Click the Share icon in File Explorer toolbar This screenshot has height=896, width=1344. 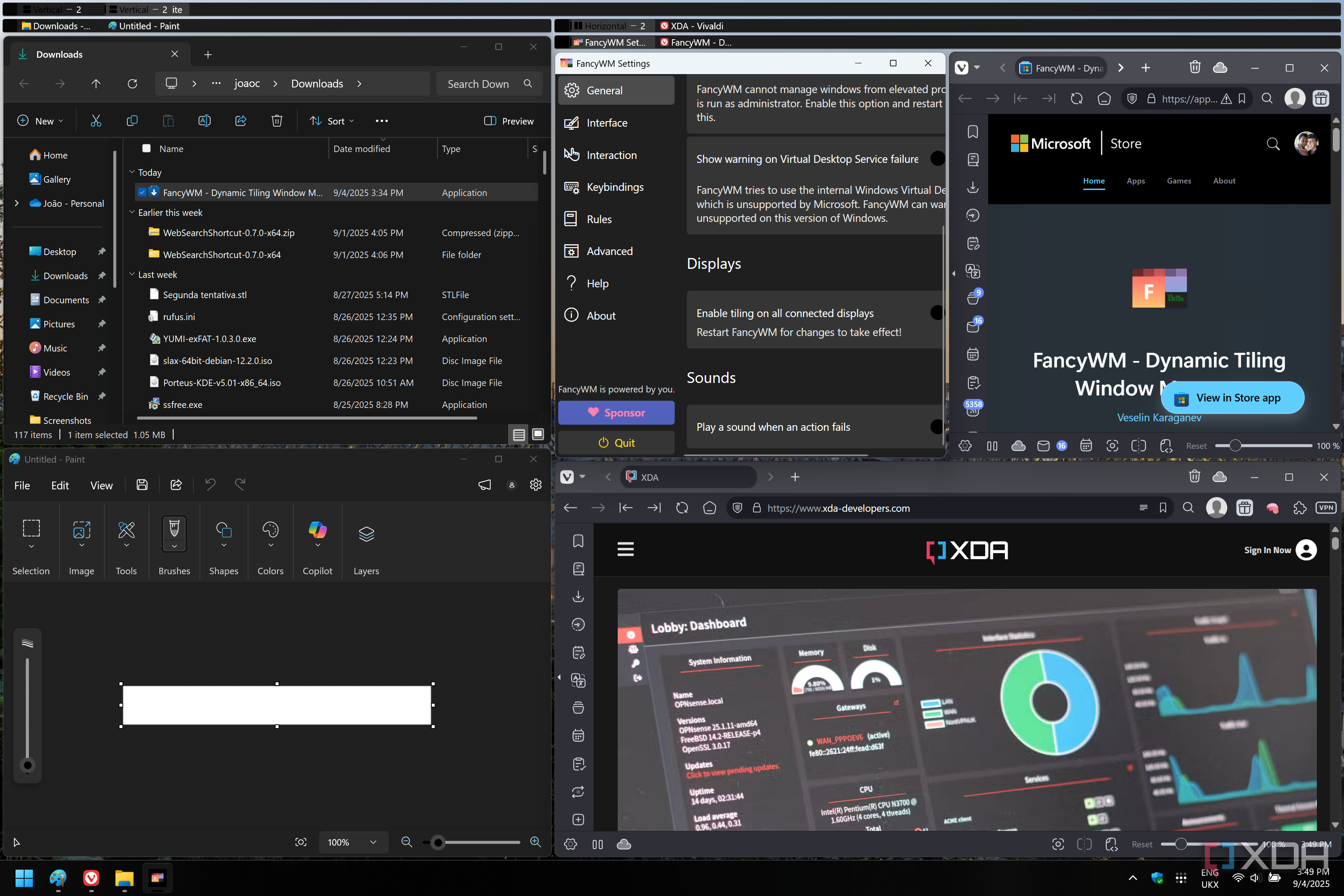pos(240,121)
